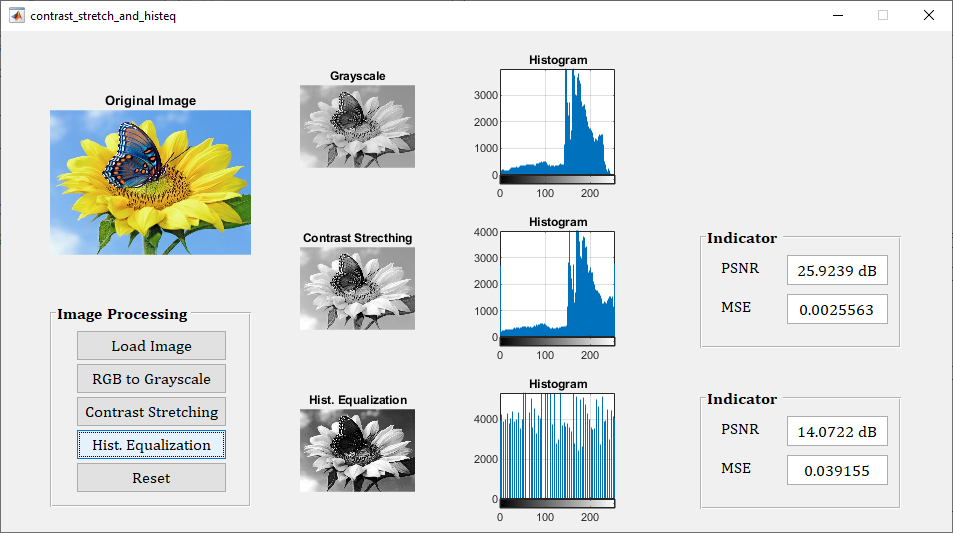Click the PSNR field showing 14.0722 dB
953x533 pixels.
(837, 431)
